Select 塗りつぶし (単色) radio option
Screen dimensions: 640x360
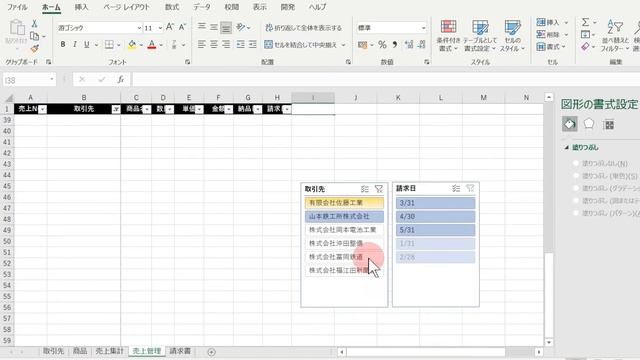point(576,176)
